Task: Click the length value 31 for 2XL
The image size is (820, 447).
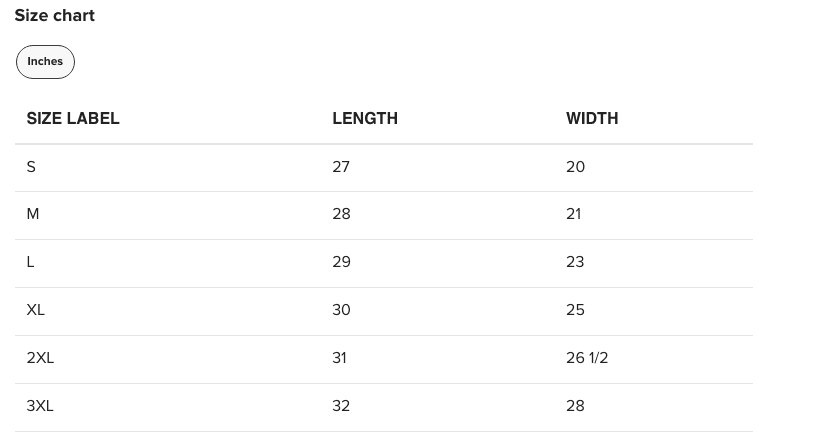Action: pos(340,358)
